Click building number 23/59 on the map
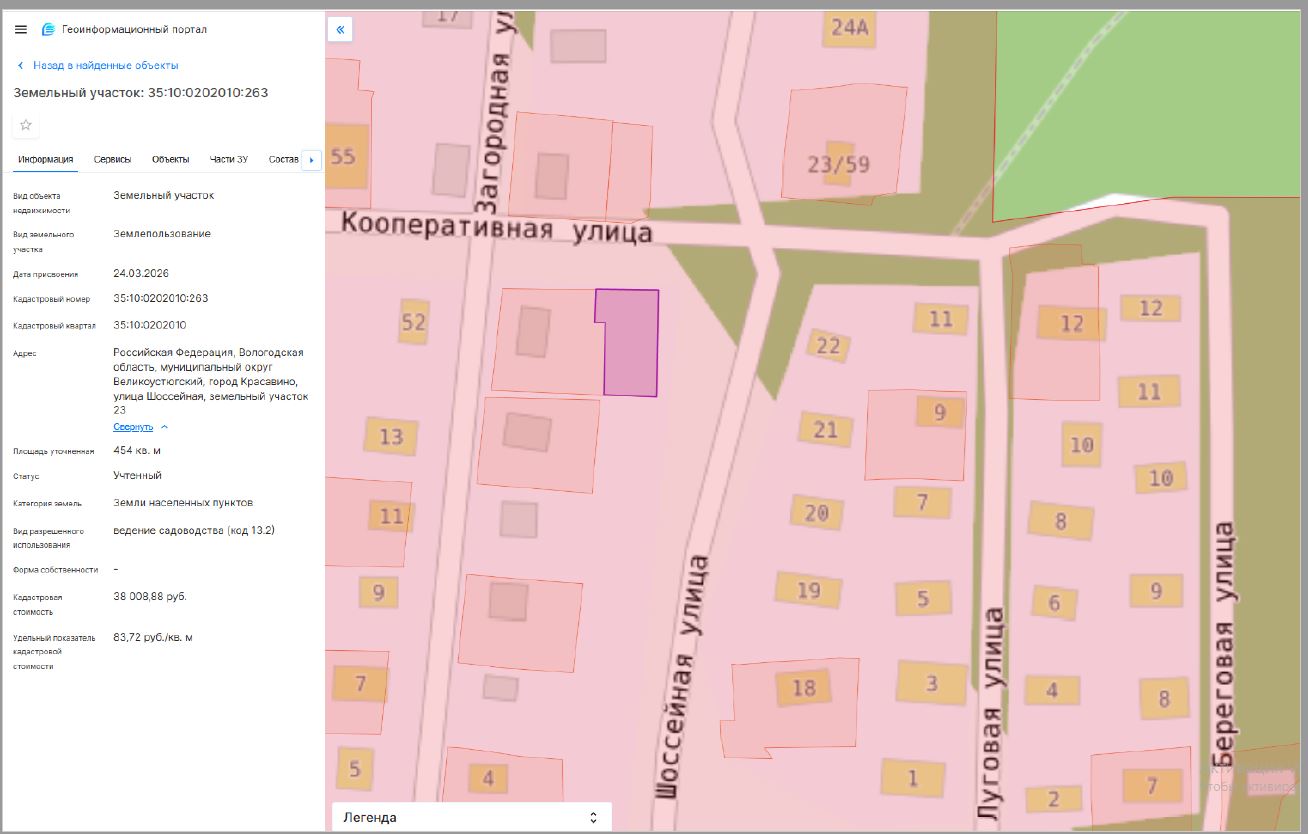 [839, 164]
